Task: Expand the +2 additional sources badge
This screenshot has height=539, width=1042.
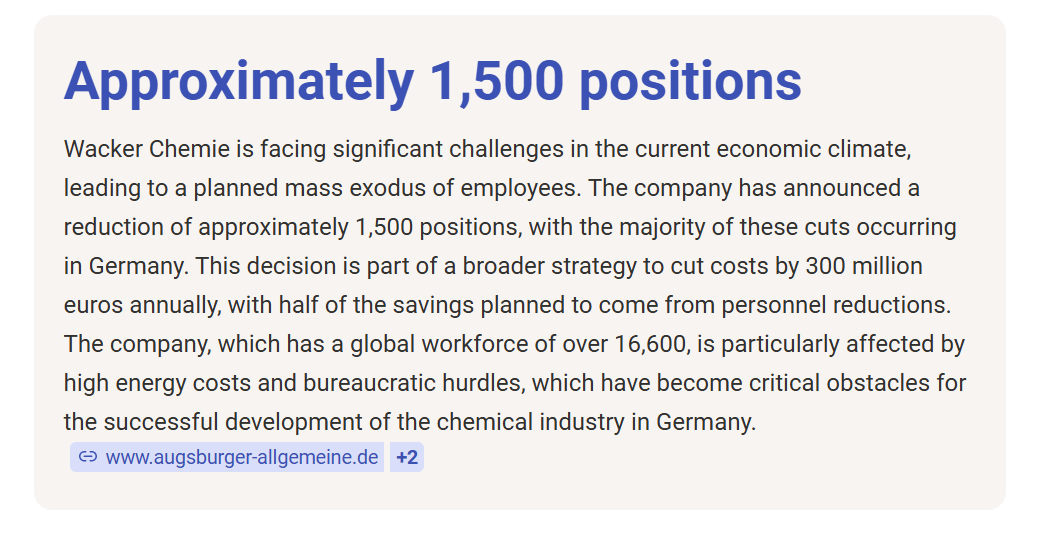Action: [407, 457]
